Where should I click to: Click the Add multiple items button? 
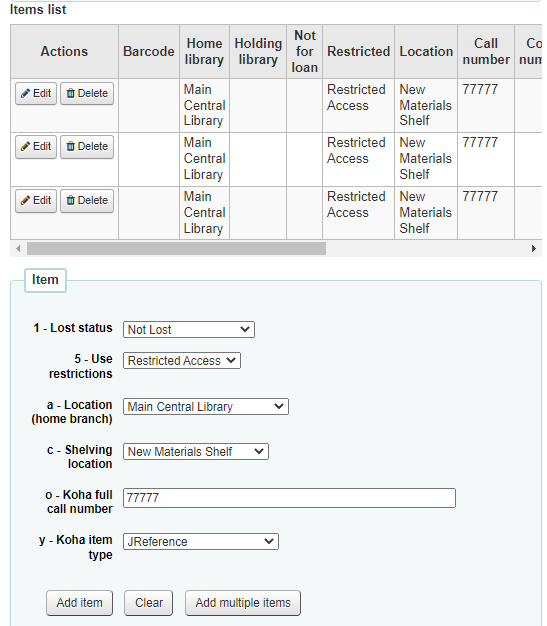pyautogui.click(x=243, y=603)
